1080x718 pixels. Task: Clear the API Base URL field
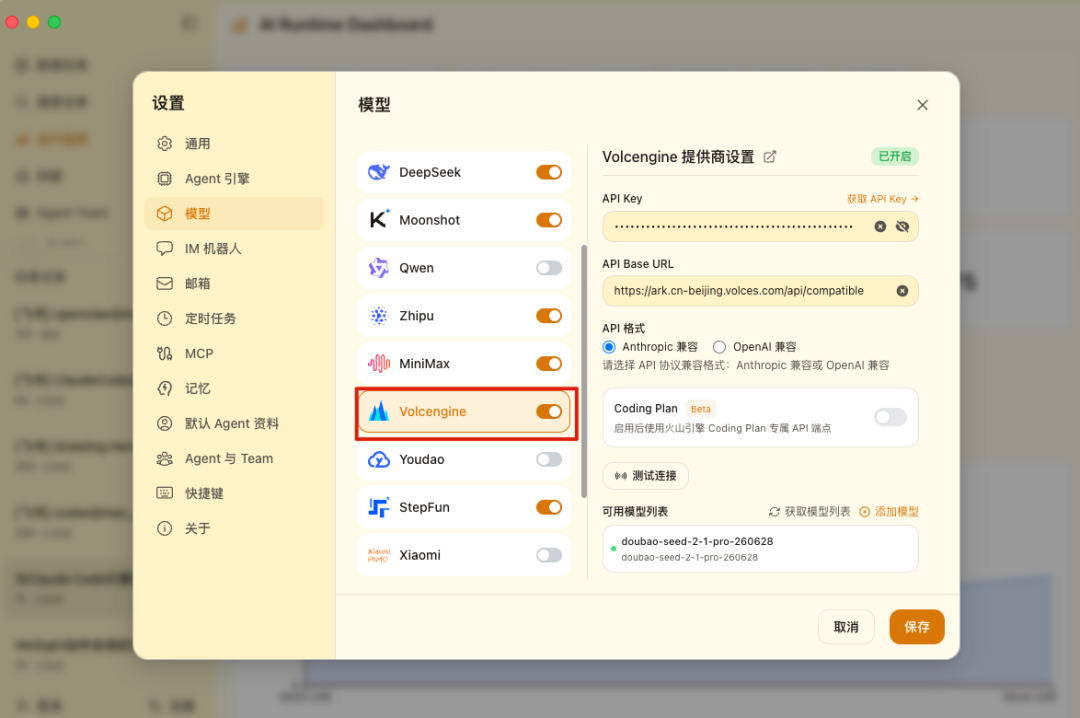coord(902,291)
